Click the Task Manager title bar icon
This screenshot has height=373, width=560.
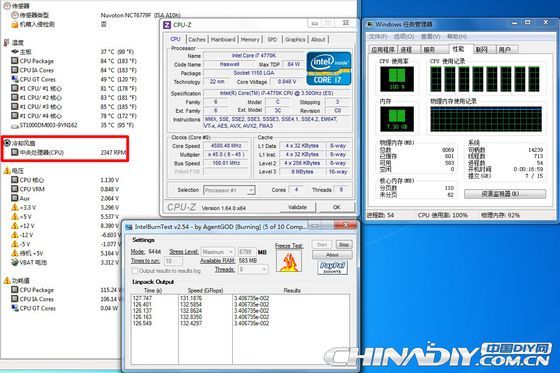click(370, 24)
